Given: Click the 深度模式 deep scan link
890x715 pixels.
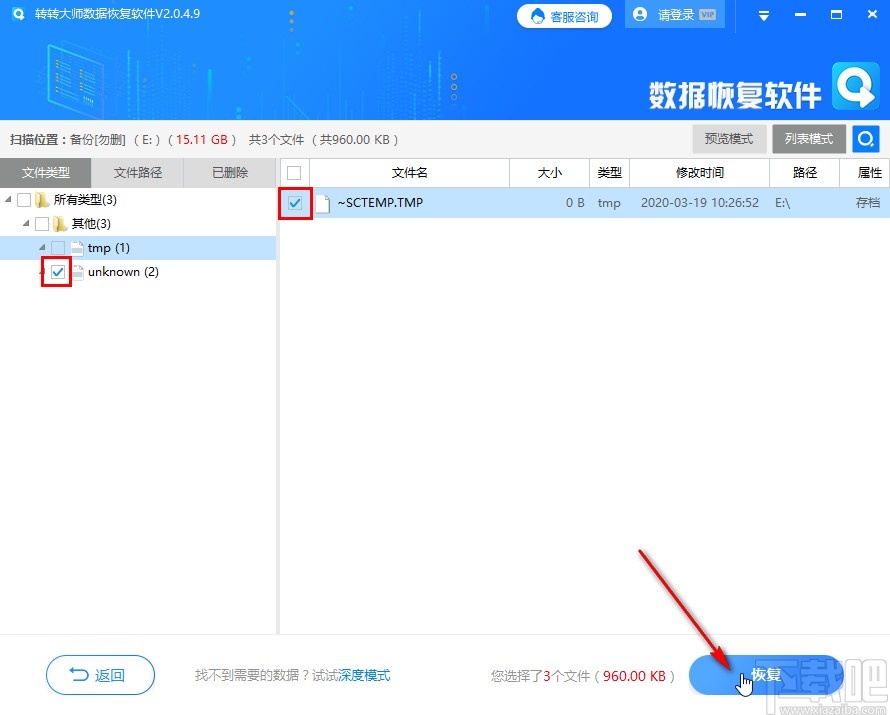Looking at the screenshot, I should point(364,675).
